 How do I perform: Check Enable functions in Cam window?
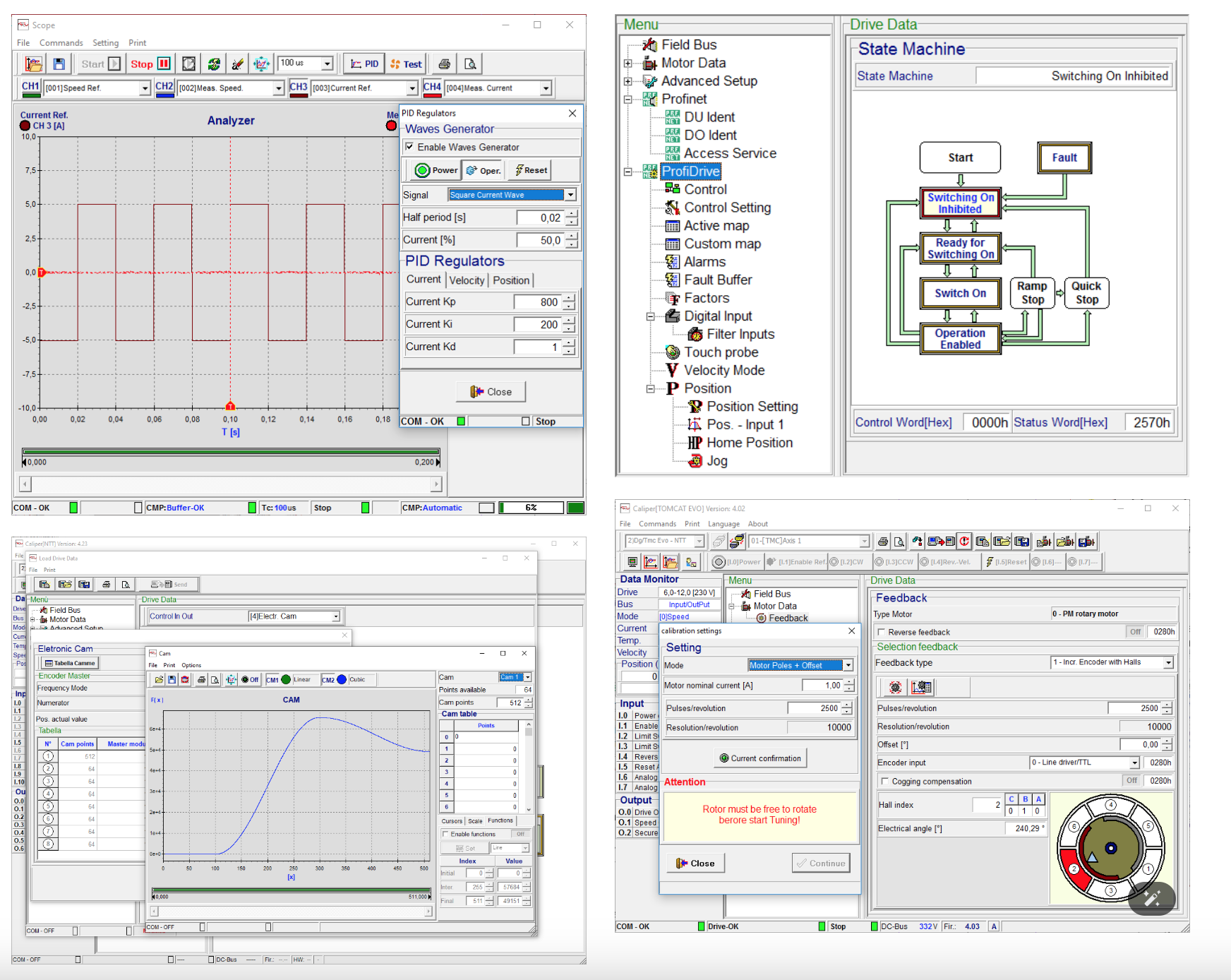click(x=445, y=834)
